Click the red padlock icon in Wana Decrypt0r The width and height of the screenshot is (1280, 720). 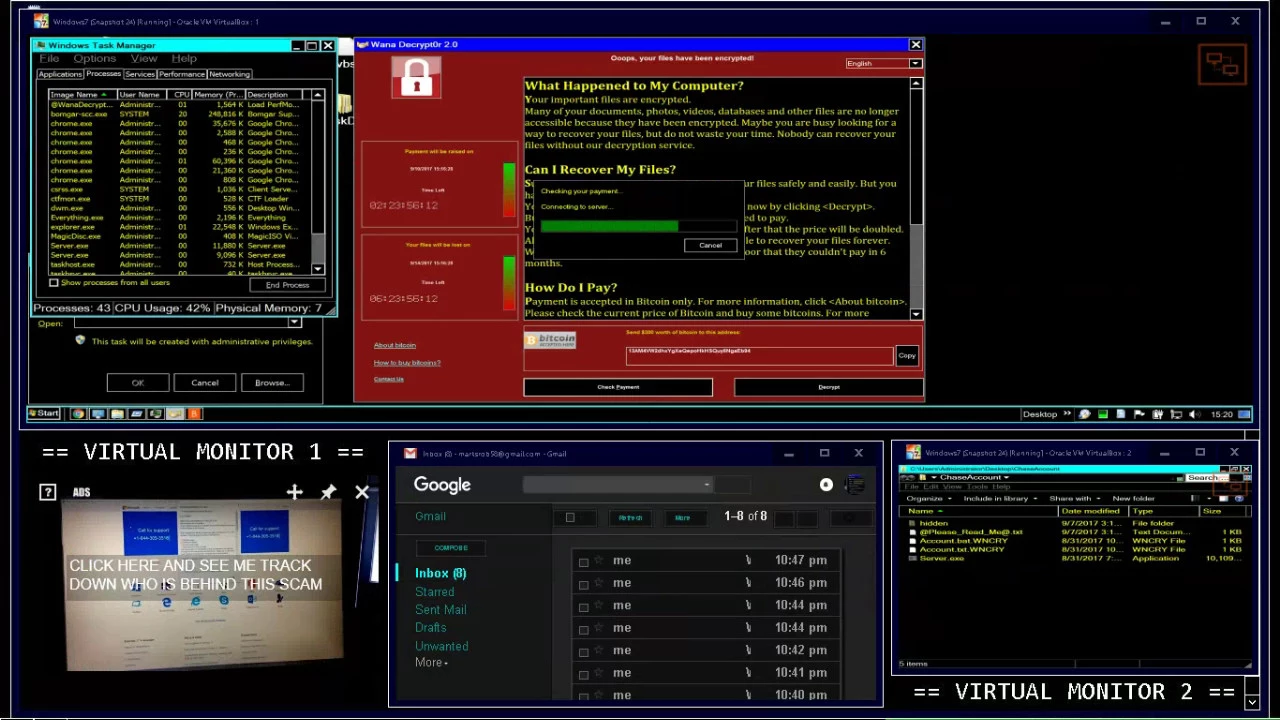click(x=416, y=78)
